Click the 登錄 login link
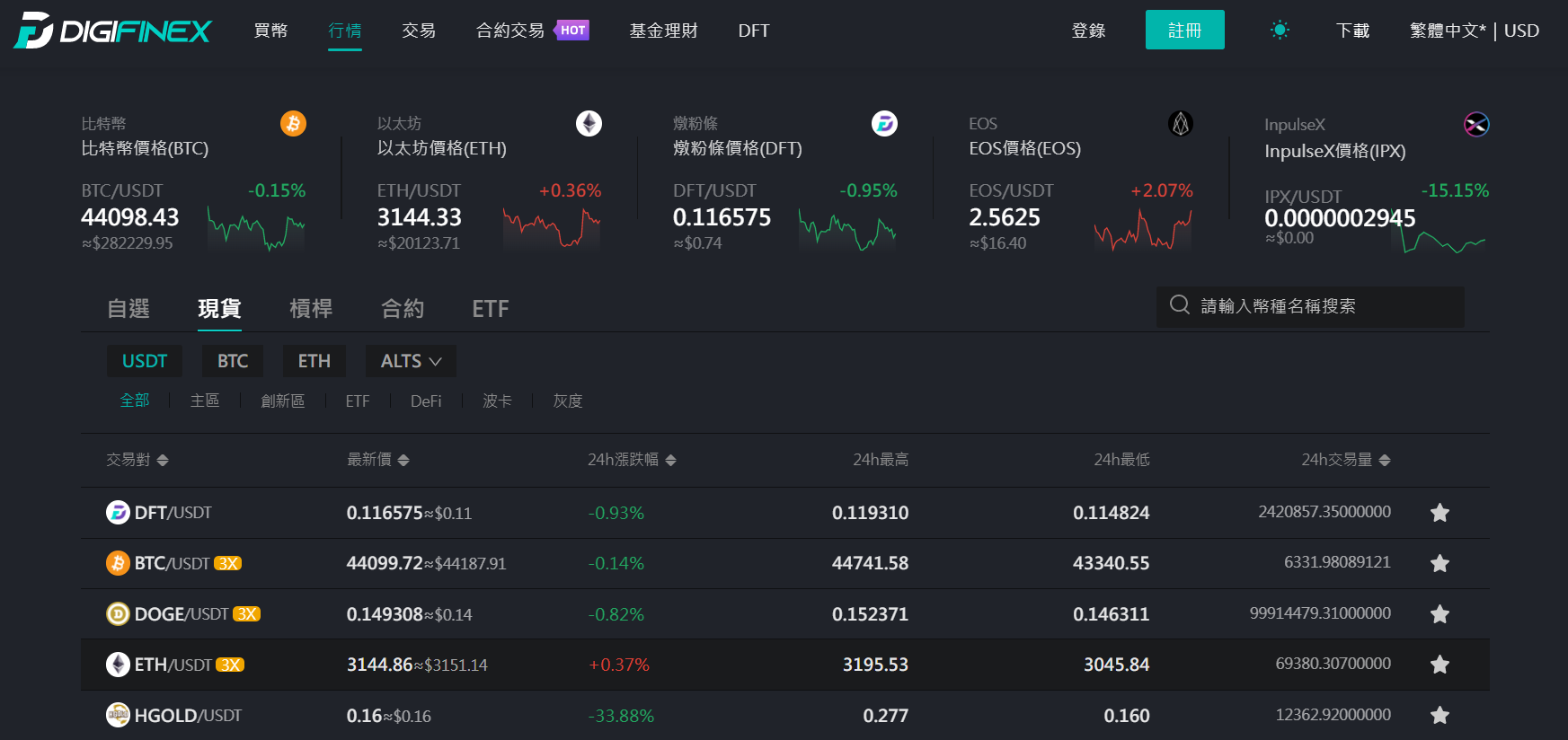Image resolution: width=1568 pixels, height=740 pixels. (x=1088, y=31)
